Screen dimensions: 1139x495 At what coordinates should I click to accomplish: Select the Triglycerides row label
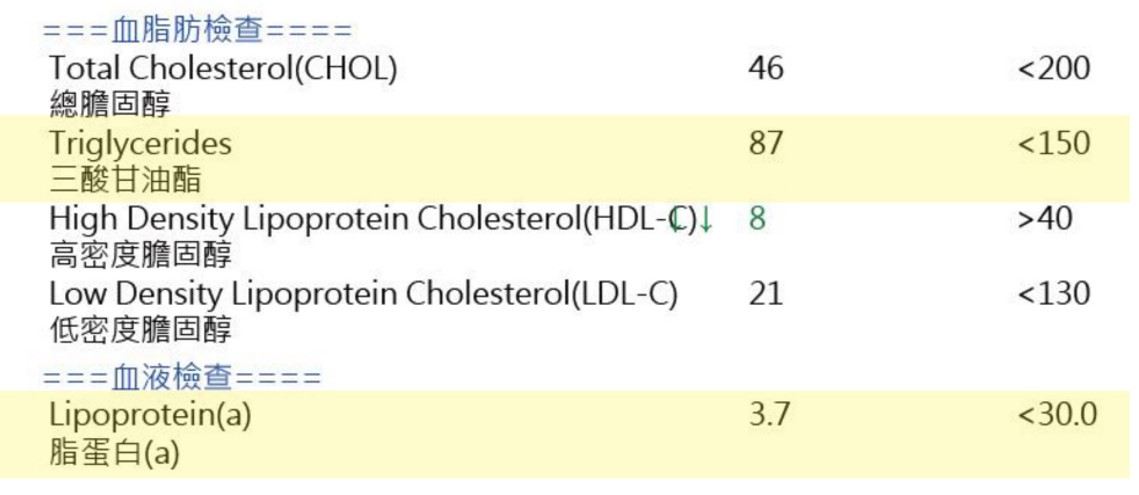click(141, 144)
